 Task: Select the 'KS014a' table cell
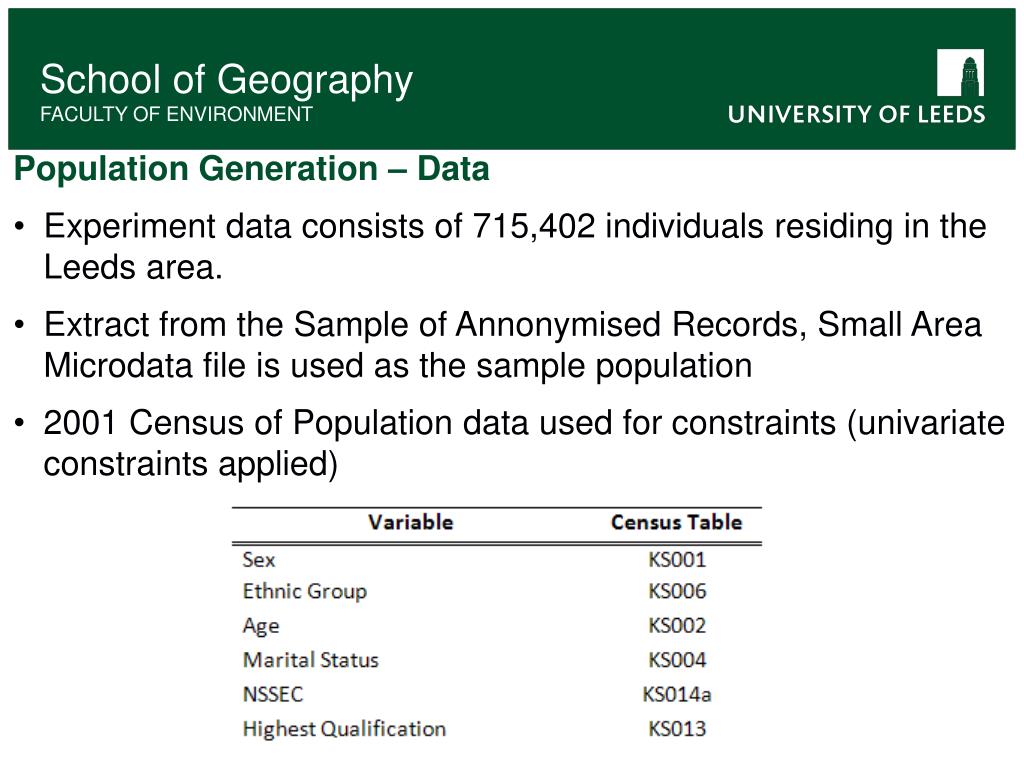pyautogui.click(x=677, y=694)
